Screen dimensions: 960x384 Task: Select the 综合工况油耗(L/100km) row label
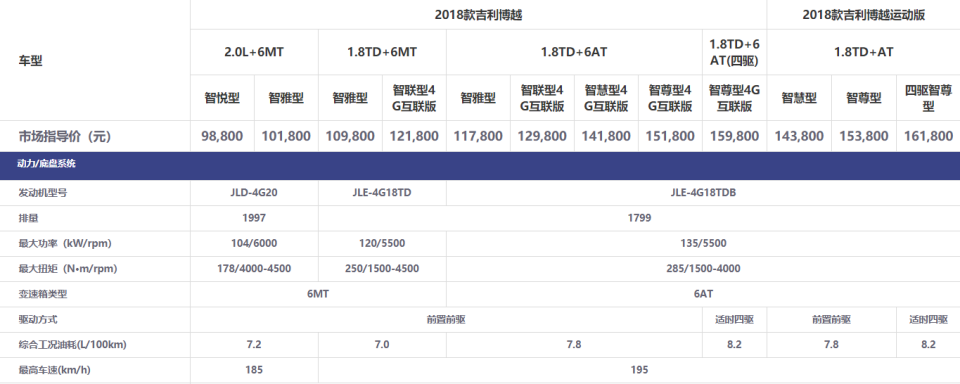(73, 345)
